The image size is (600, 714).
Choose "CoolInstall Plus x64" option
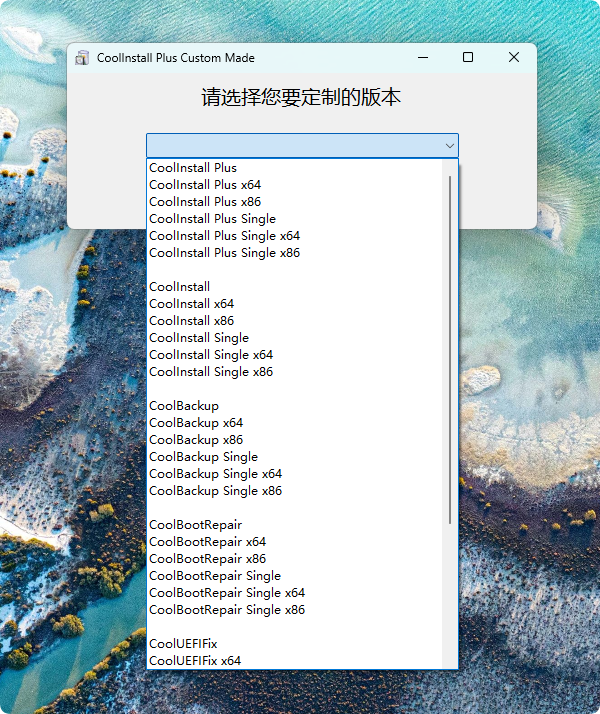click(x=205, y=185)
